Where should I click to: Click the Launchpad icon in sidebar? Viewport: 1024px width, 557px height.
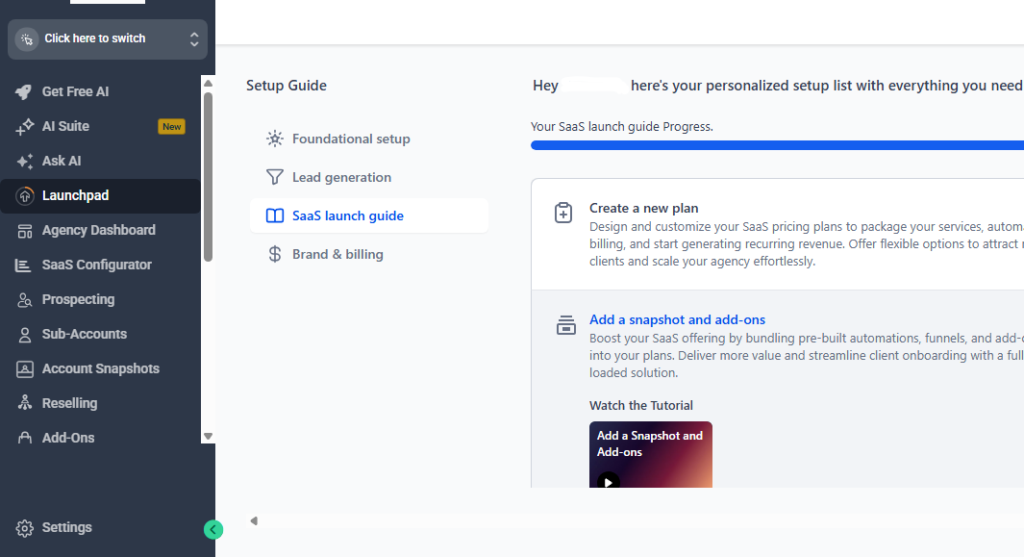(x=24, y=195)
